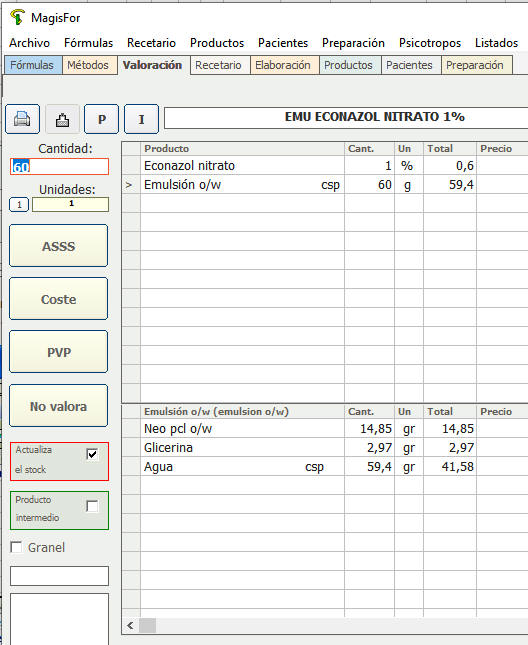Open the Psicotropos menu
Viewport: 528px width, 645px height.
[x=430, y=43]
